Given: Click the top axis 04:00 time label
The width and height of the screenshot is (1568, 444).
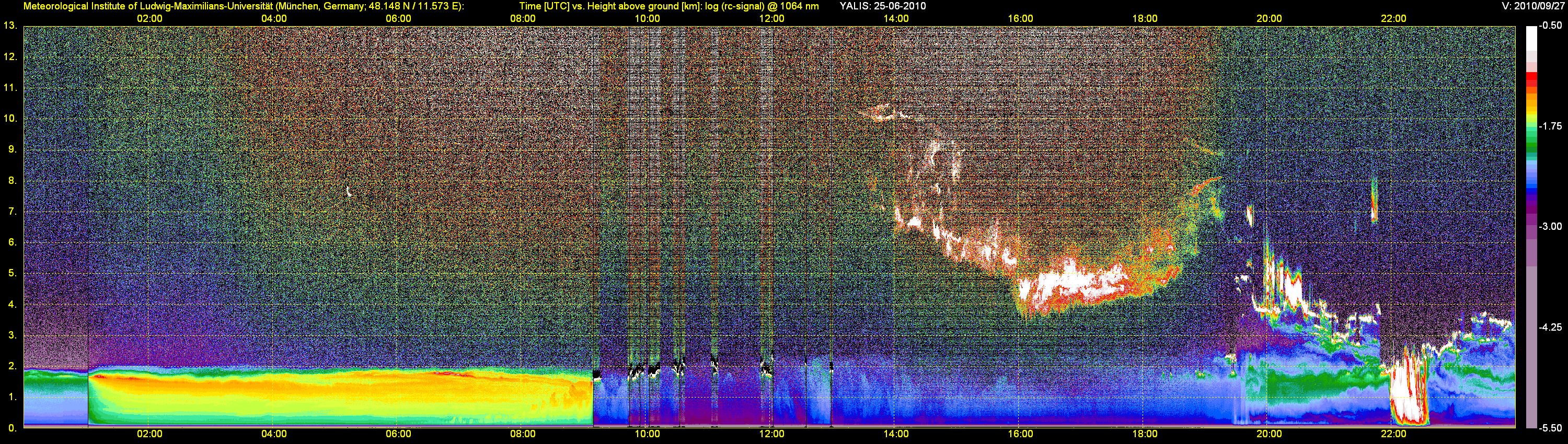Looking at the screenshot, I should click(274, 19).
